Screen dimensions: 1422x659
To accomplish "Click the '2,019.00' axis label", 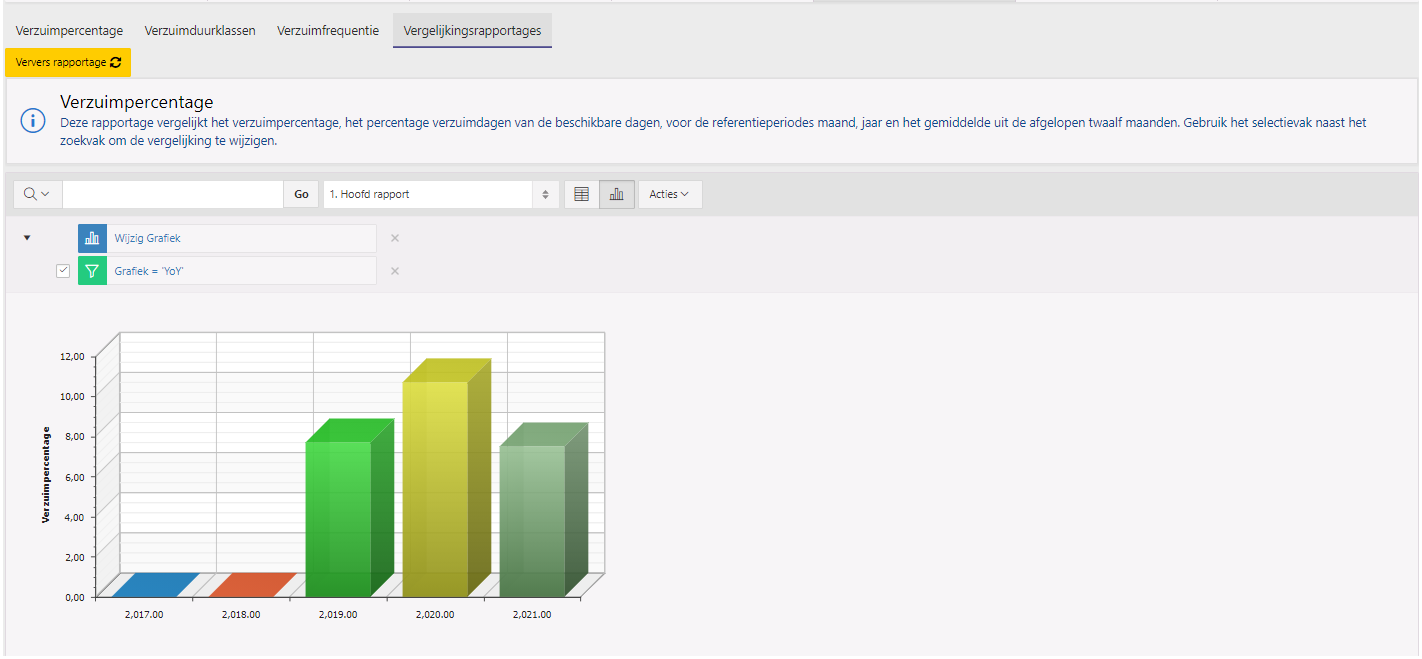I will pos(338,615).
